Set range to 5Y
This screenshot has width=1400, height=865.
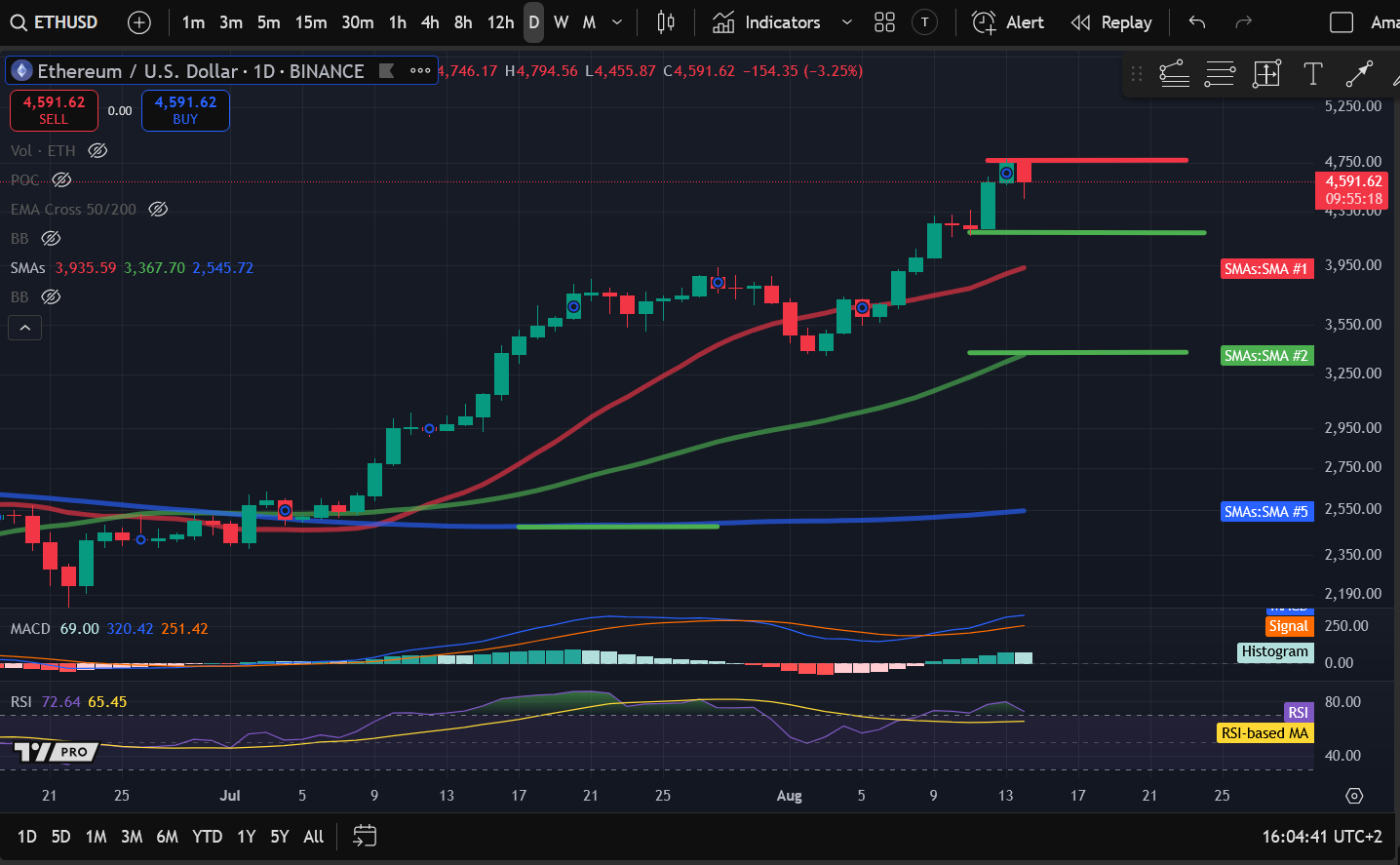pyautogui.click(x=280, y=837)
